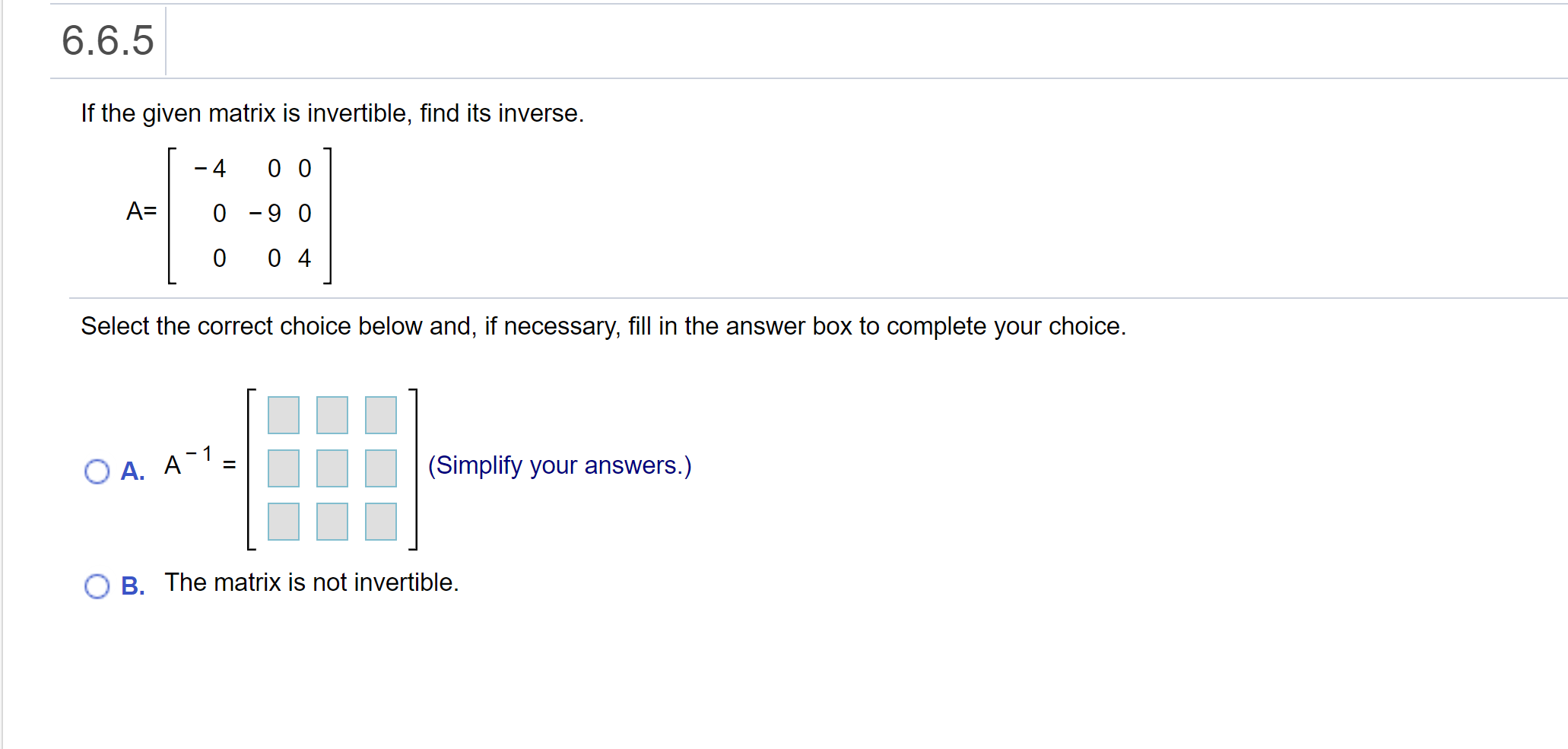Select radio button for choice B
This screenshot has width=1568, height=749.
pos(97,586)
